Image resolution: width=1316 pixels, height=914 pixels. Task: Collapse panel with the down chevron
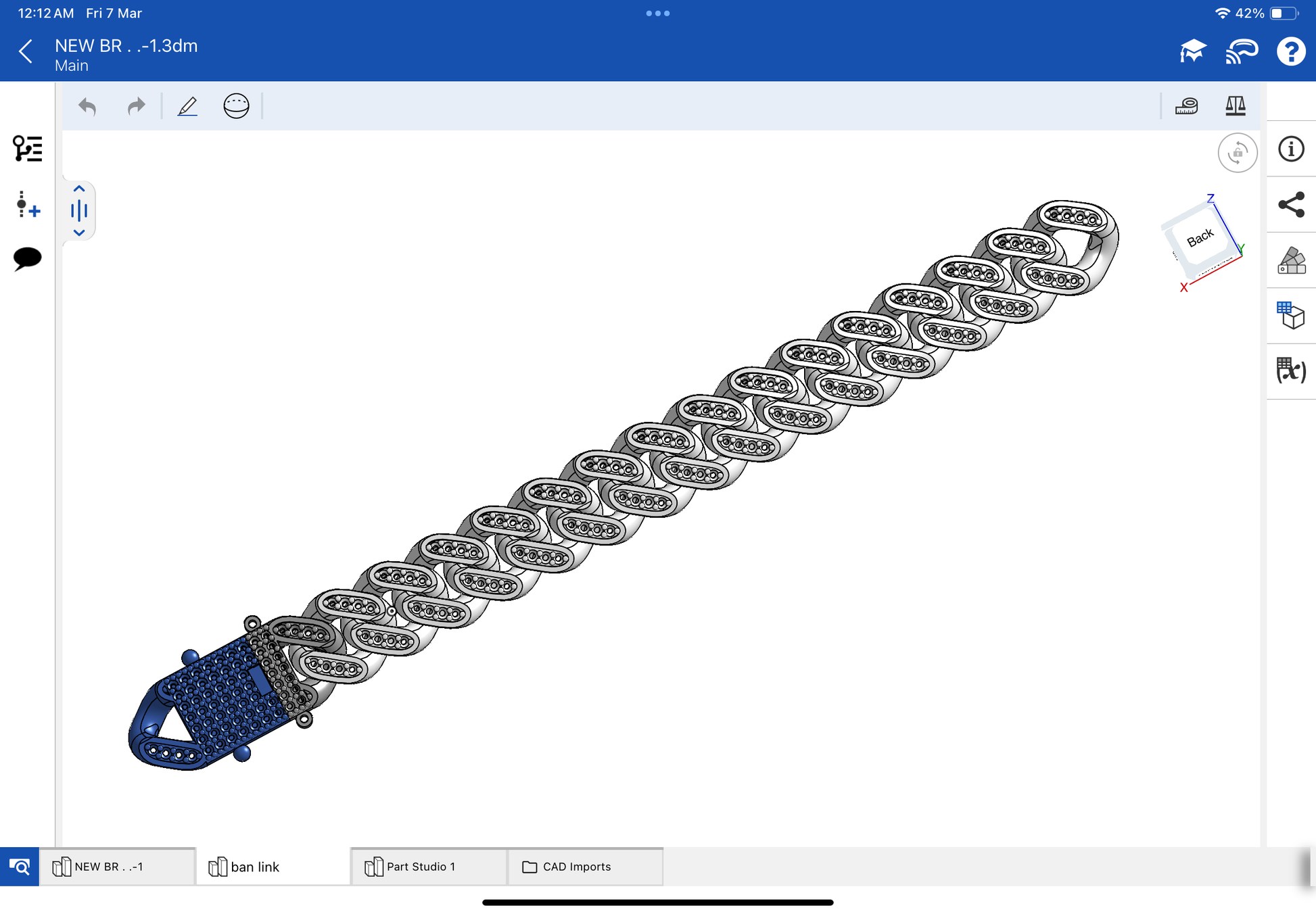[x=79, y=233]
